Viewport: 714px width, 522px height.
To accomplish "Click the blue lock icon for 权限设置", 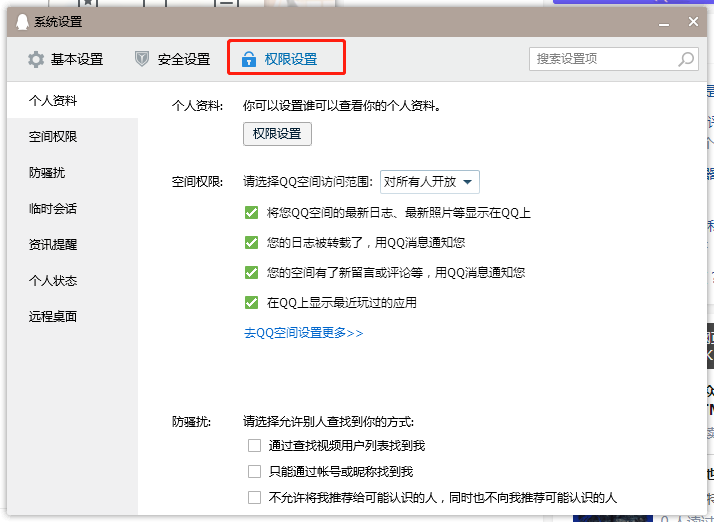I will click(249, 59).
